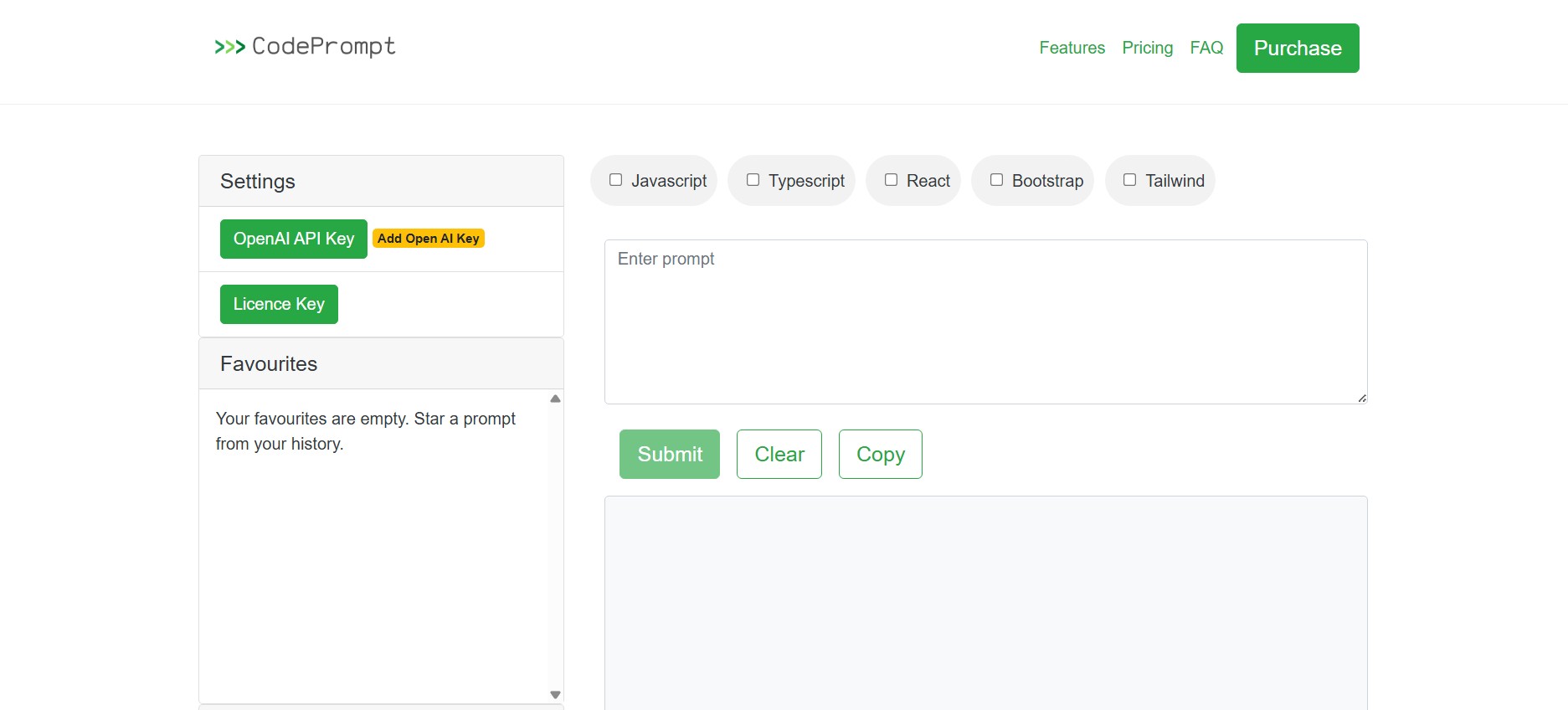Grab the prompt box resize handle
1568x710 pixels.
pos(1362,399)
